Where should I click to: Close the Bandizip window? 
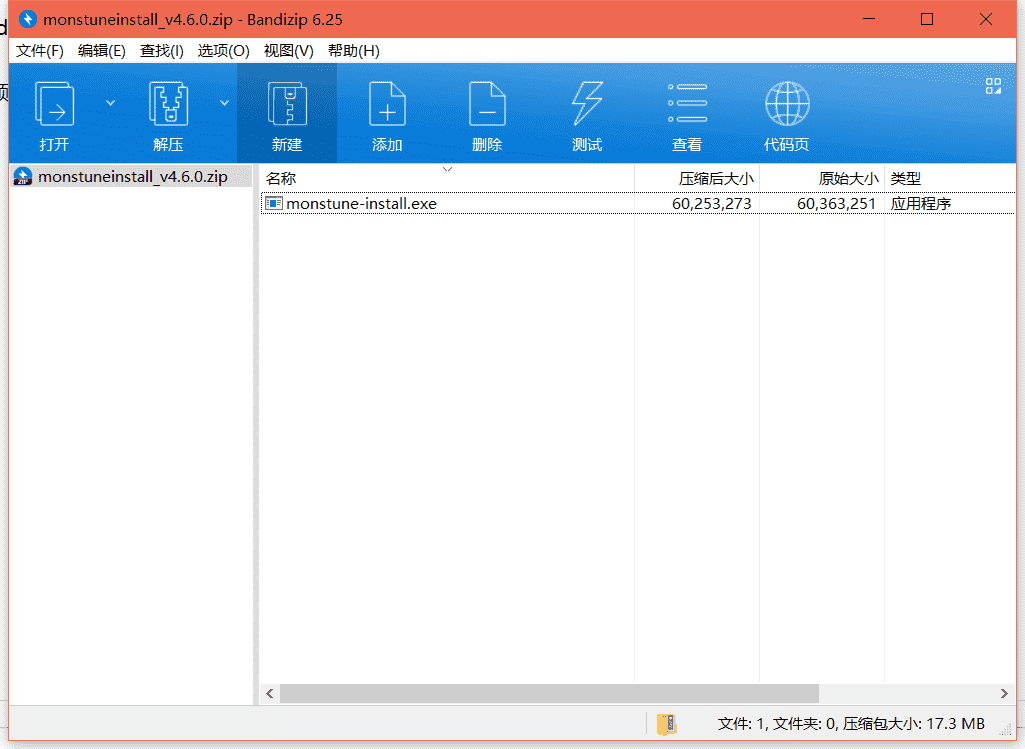pyautogui.click(x=986, y=19)
